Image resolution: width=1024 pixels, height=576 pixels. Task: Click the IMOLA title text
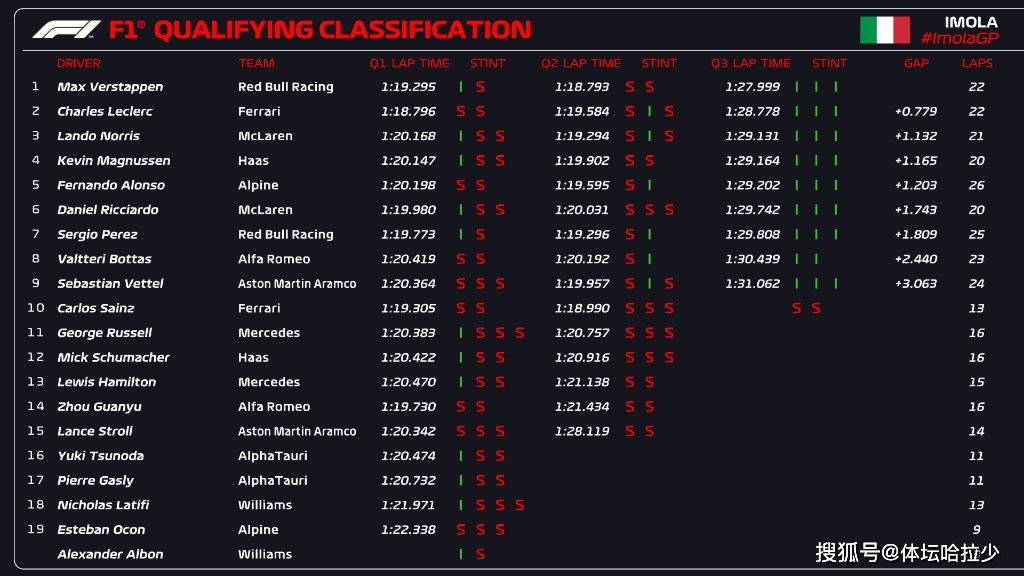[x=971, y=22]
